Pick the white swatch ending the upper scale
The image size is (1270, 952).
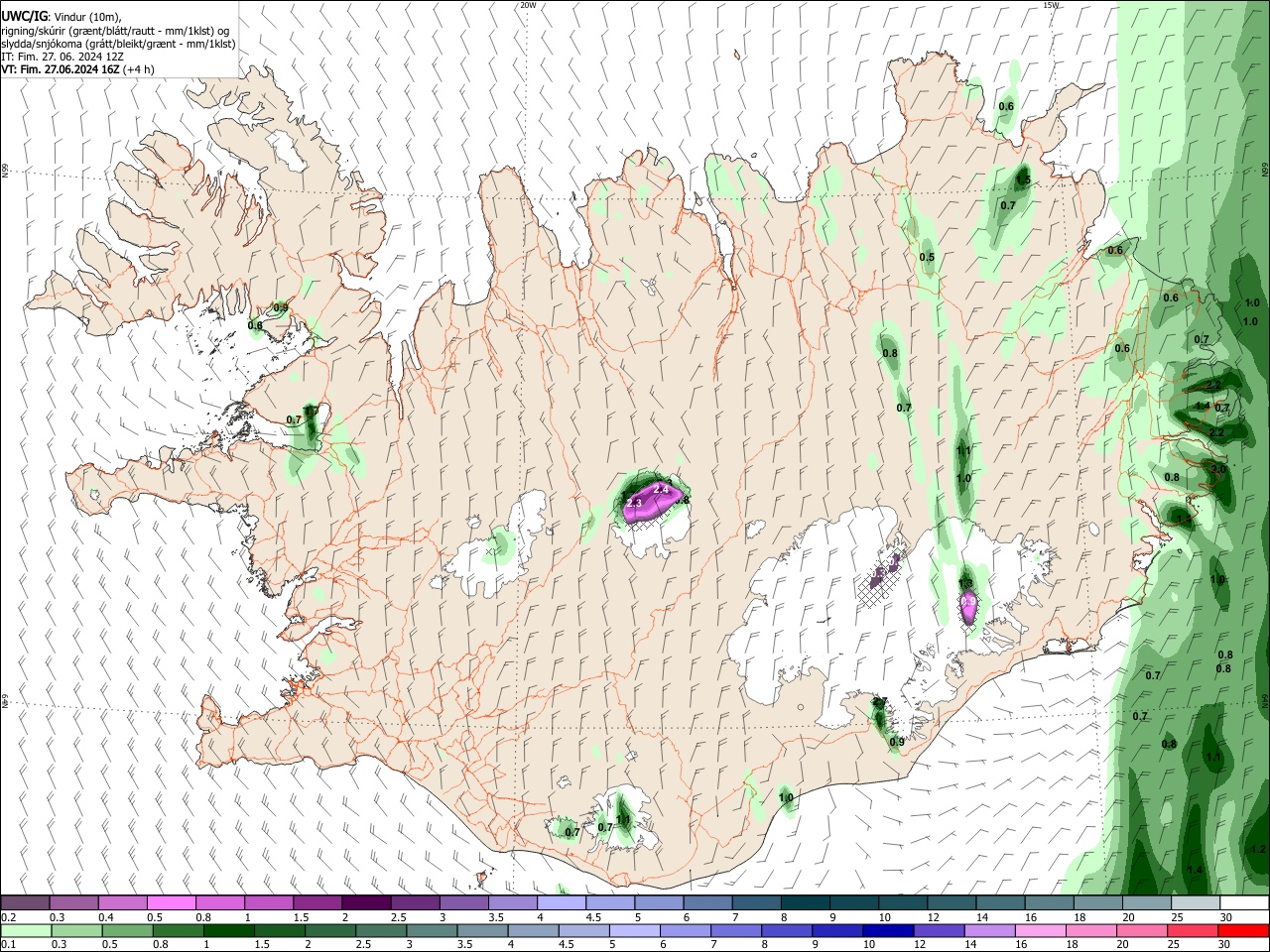[x=1245, y=902]
